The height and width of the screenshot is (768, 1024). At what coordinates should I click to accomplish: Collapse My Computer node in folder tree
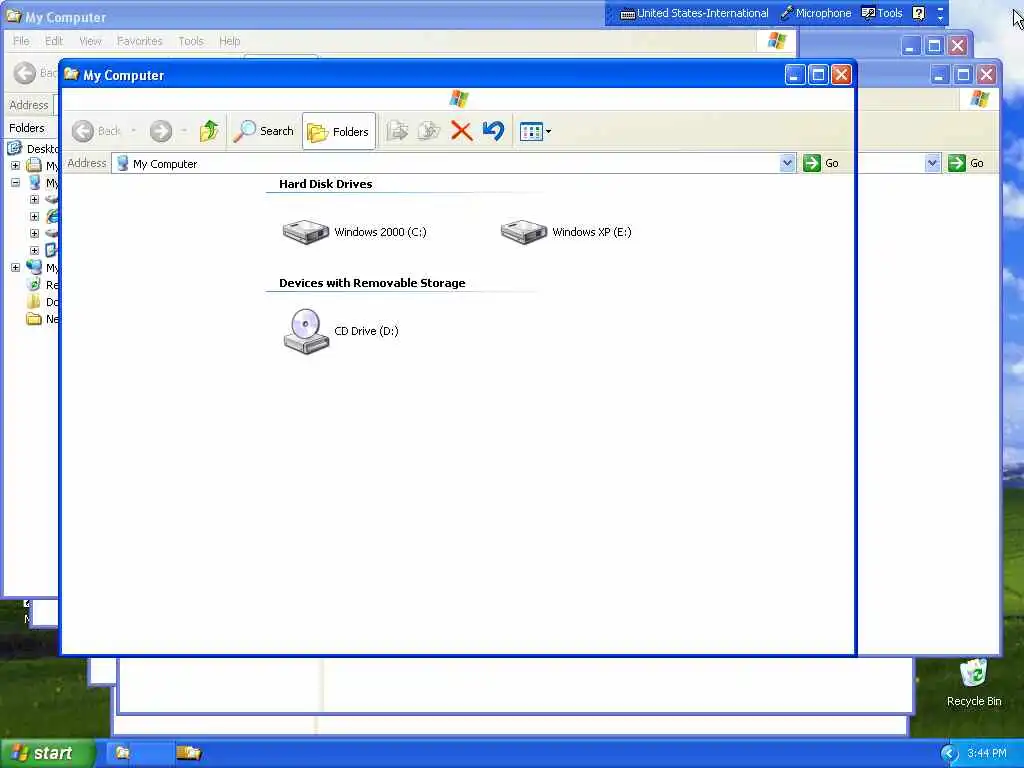[15, 183]
